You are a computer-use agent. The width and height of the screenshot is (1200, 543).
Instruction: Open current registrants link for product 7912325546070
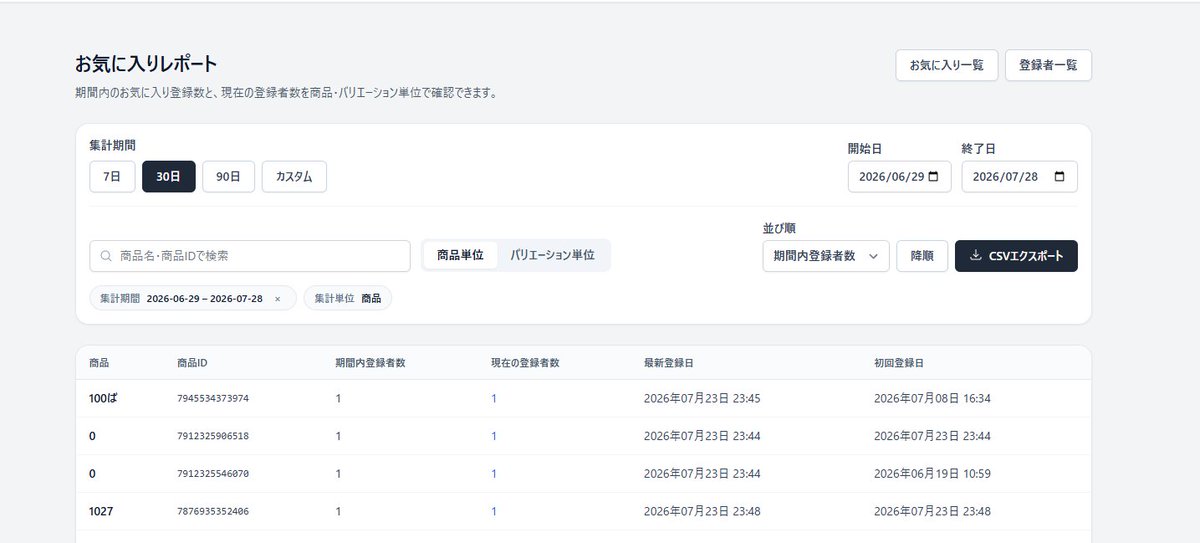tap(494, 474)
